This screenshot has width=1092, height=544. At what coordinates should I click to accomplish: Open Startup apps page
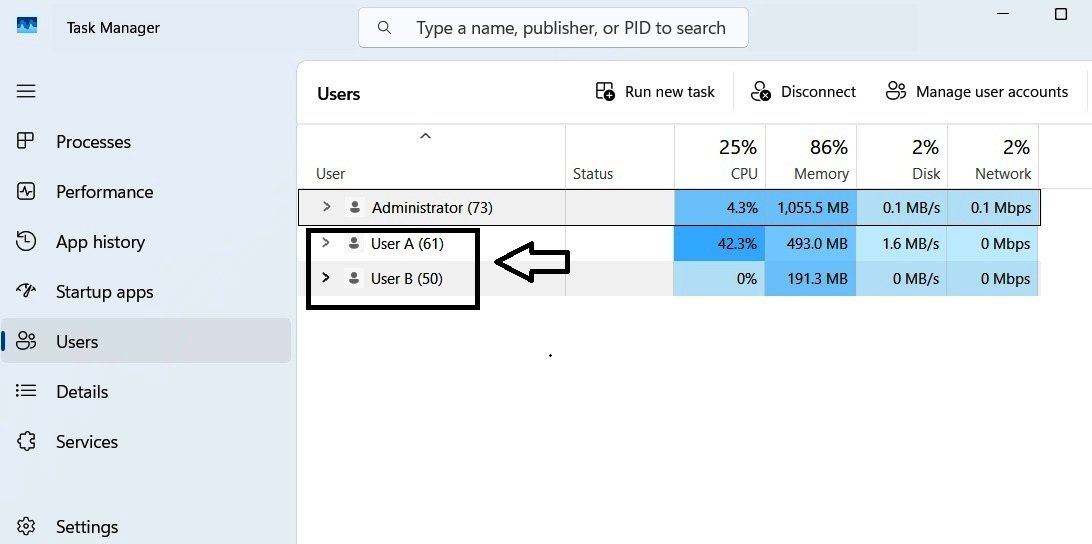[x=104, y=292]
